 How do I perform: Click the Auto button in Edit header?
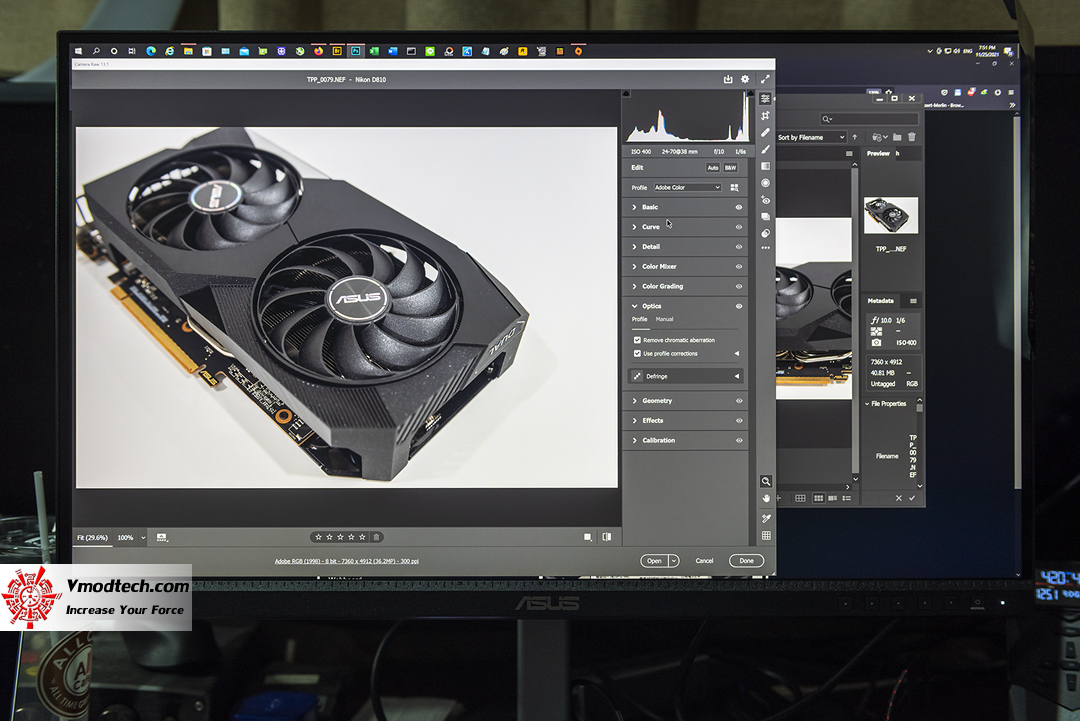click(x=713, y=167)
